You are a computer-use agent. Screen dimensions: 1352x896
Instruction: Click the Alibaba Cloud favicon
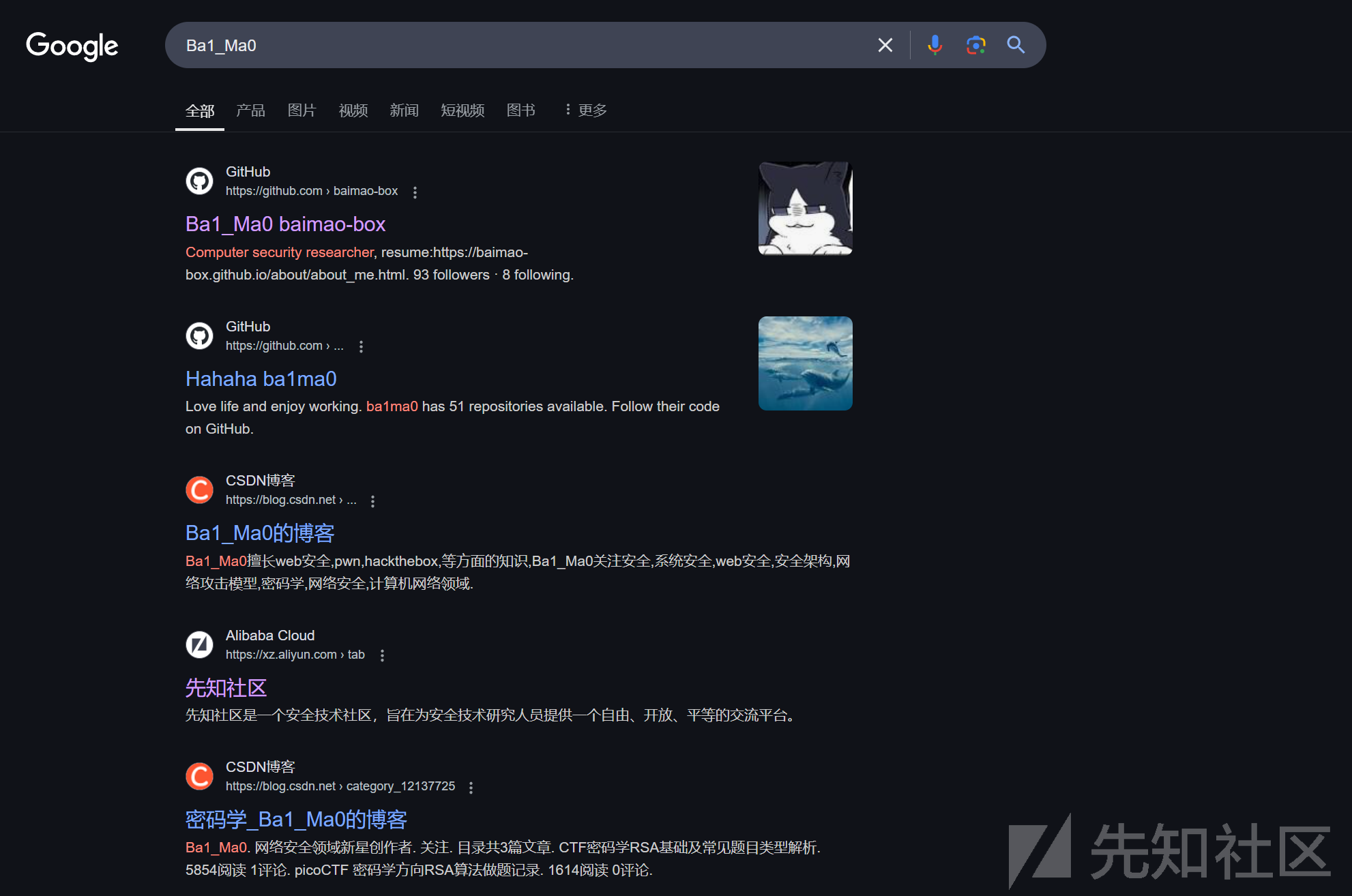[x=200, y=644]
